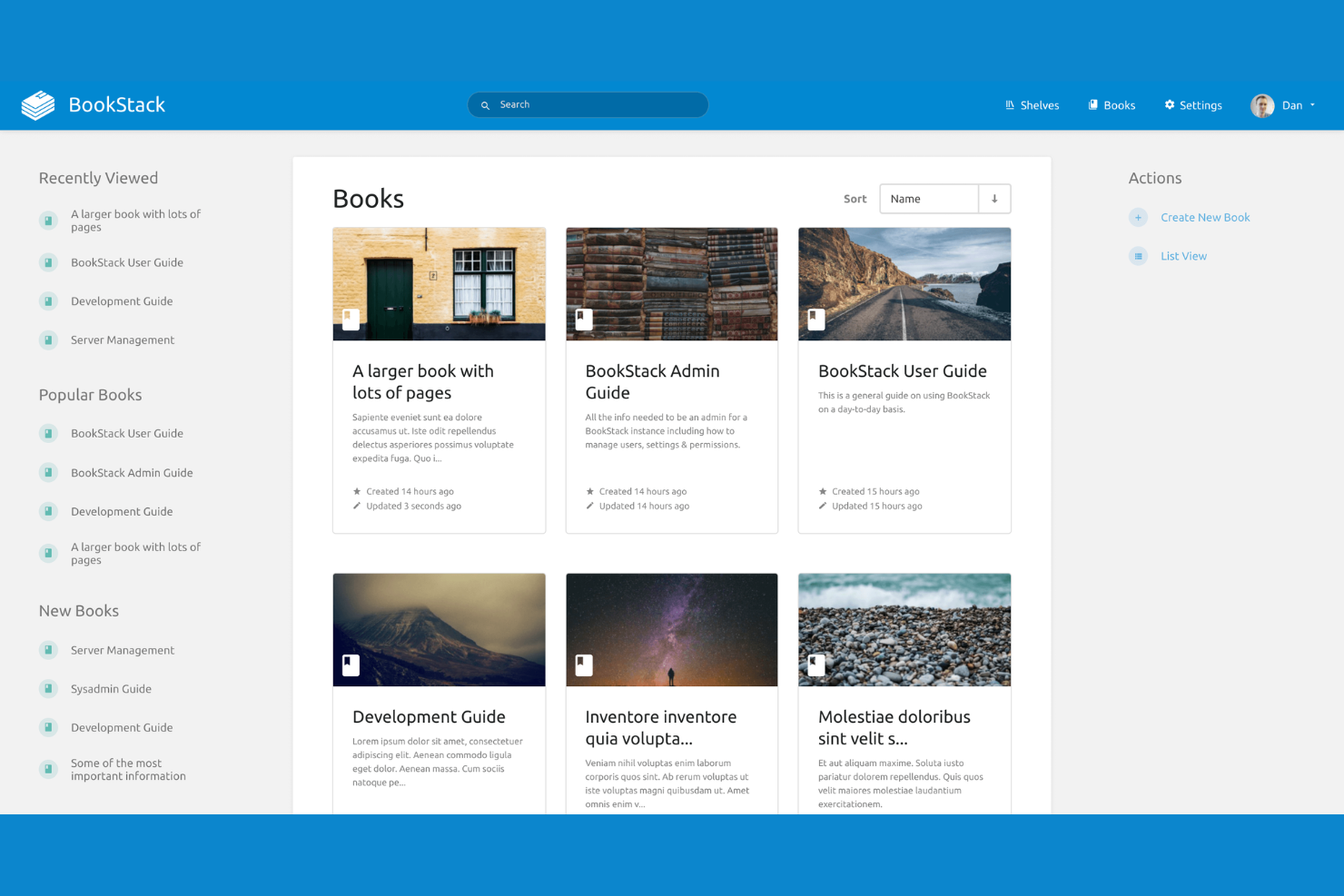Screen dimensions: 1344x896
Task: Open the 'Molestiae doloribus sint velit s...' book
Action: click(x=894, y=728)
